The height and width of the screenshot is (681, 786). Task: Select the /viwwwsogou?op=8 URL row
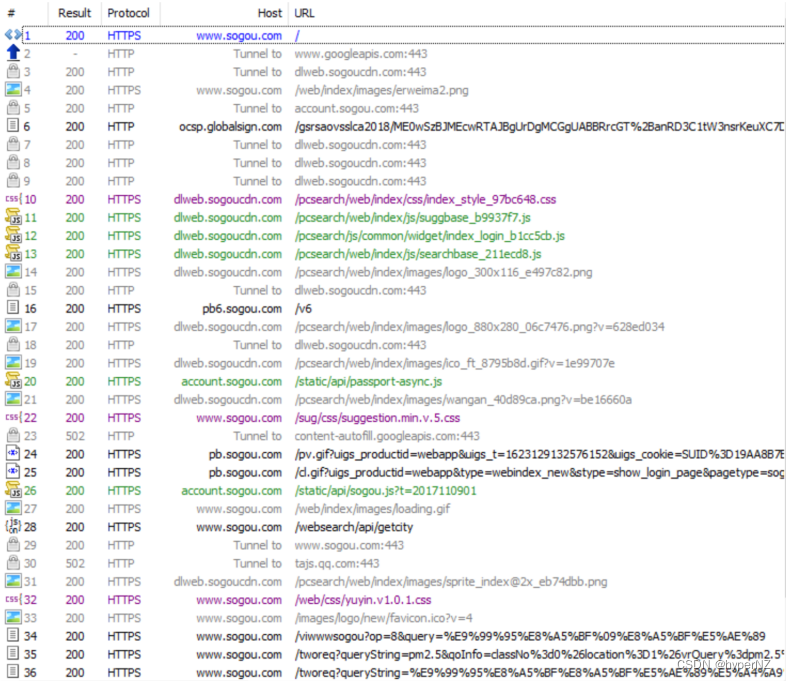(530, 636)
